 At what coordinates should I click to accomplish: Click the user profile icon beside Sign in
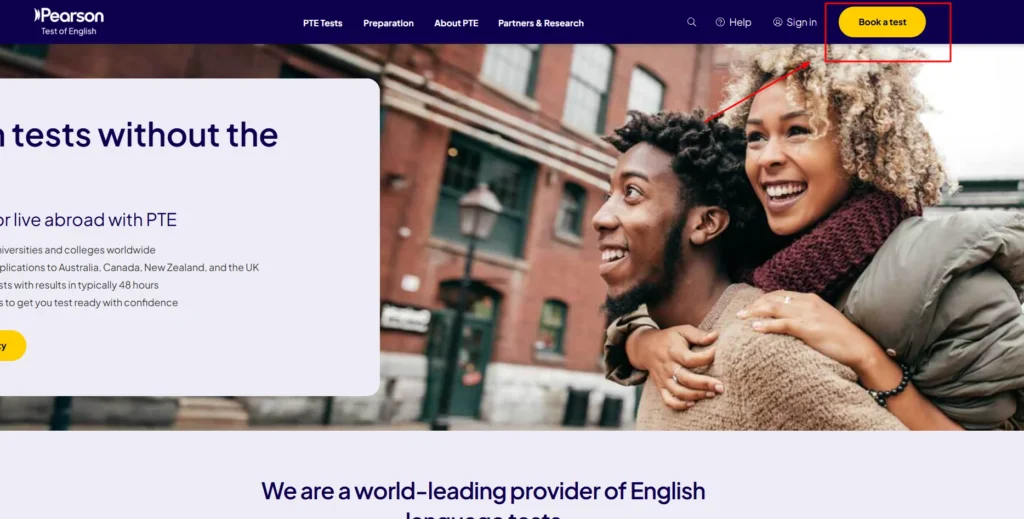click(778, 22)
